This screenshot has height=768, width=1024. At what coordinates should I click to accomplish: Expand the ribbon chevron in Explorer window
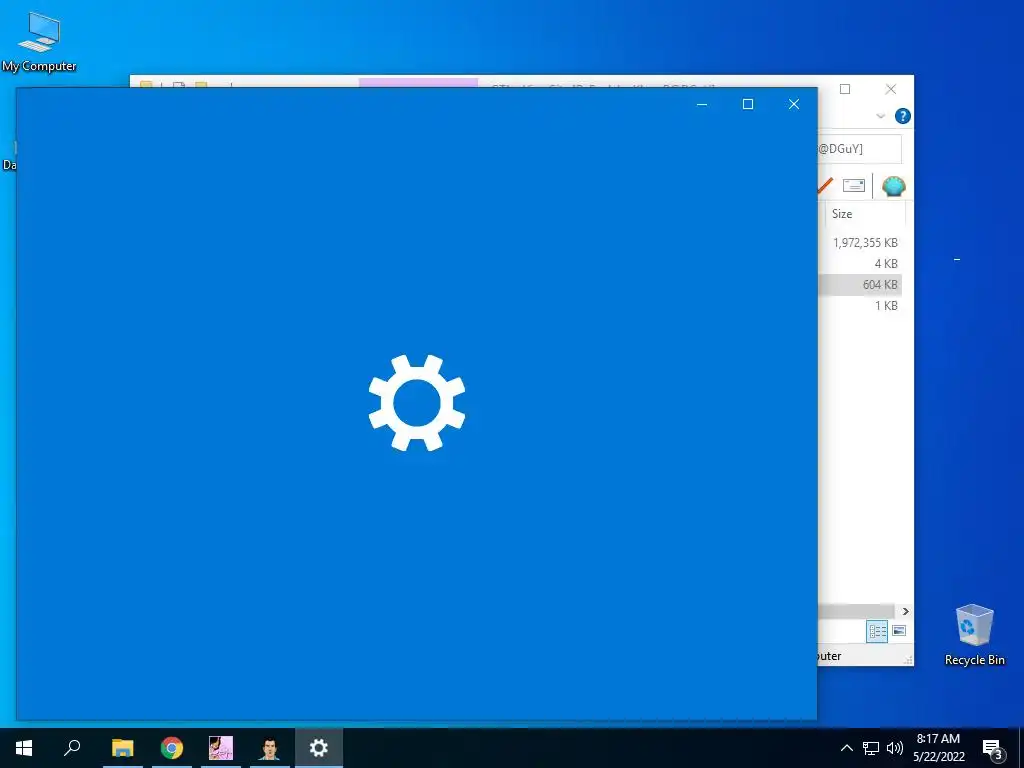point(880,116)
